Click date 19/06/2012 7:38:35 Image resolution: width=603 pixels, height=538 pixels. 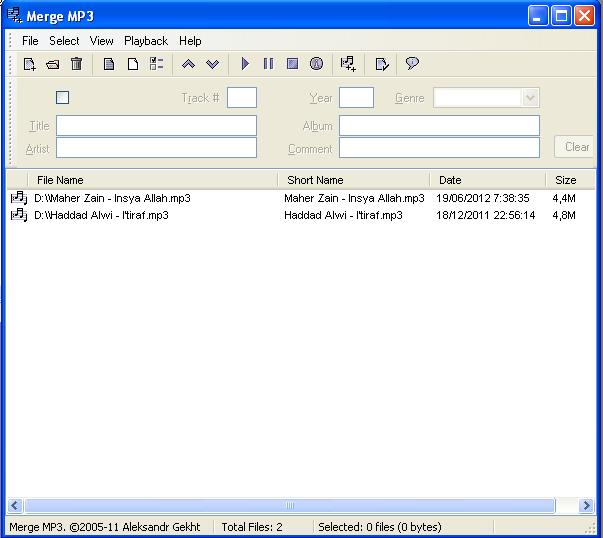pyautogui.click(x=483, y=198)
